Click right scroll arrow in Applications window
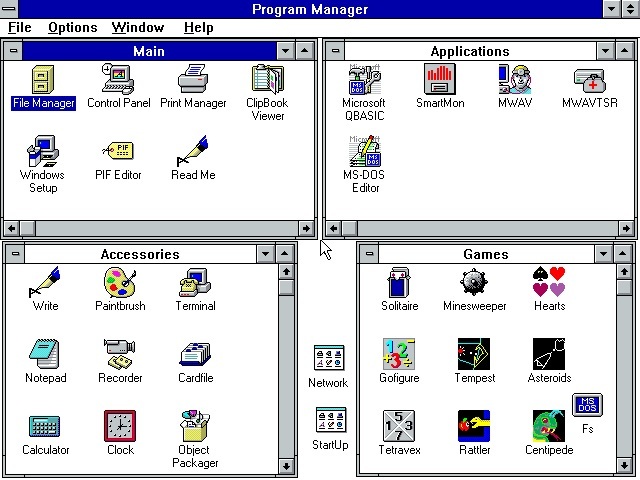640x480 pixels. pos(627,228)
